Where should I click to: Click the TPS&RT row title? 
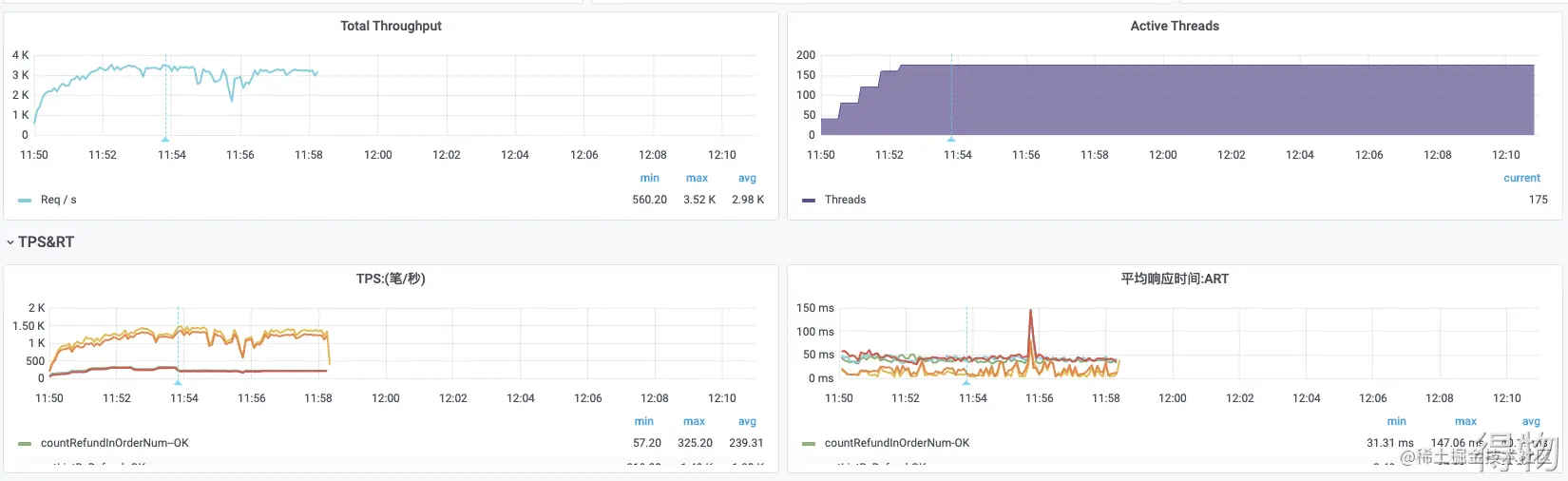point(46,242)
